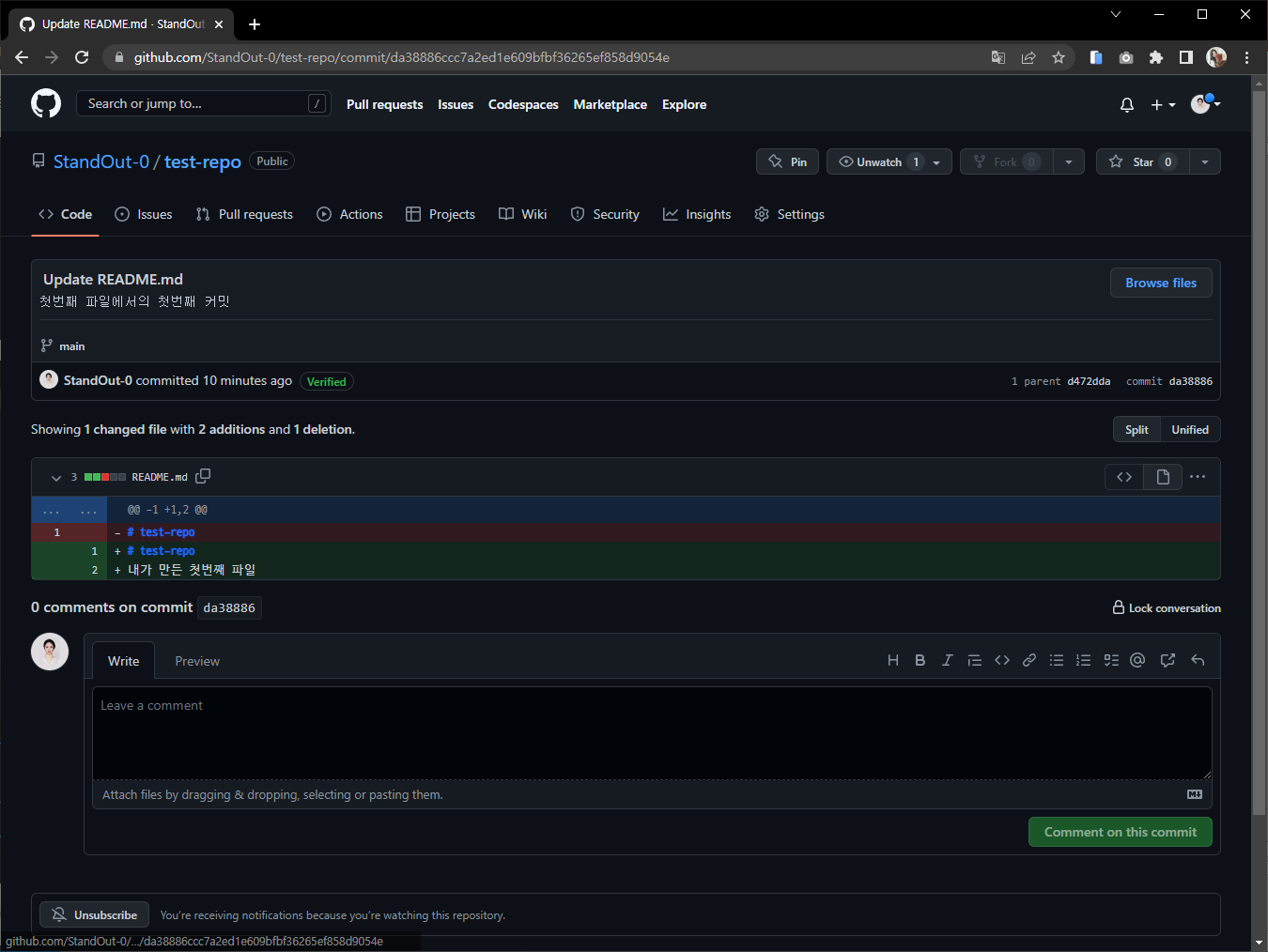The image size is (1268, 952).
Task: Click the Browse files button
Action: [1161, 283]
